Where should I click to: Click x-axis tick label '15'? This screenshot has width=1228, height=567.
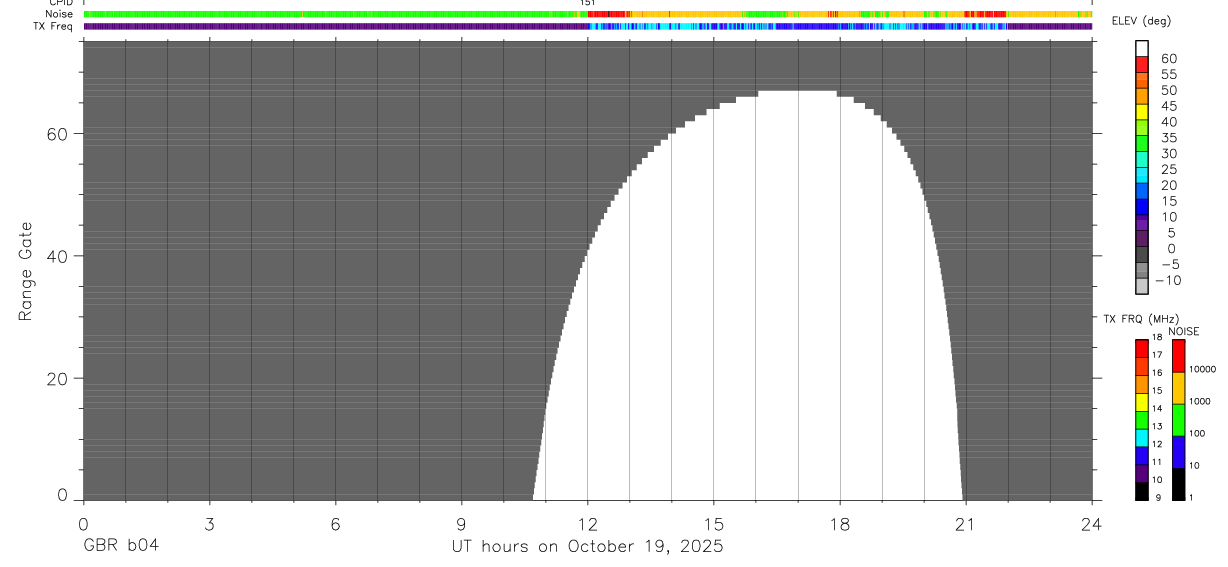tap(713, 523)
